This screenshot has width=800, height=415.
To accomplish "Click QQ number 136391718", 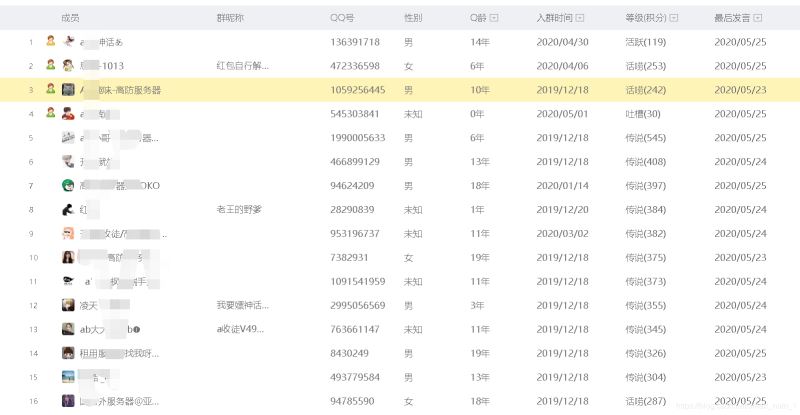I will [x=355, y=42].
